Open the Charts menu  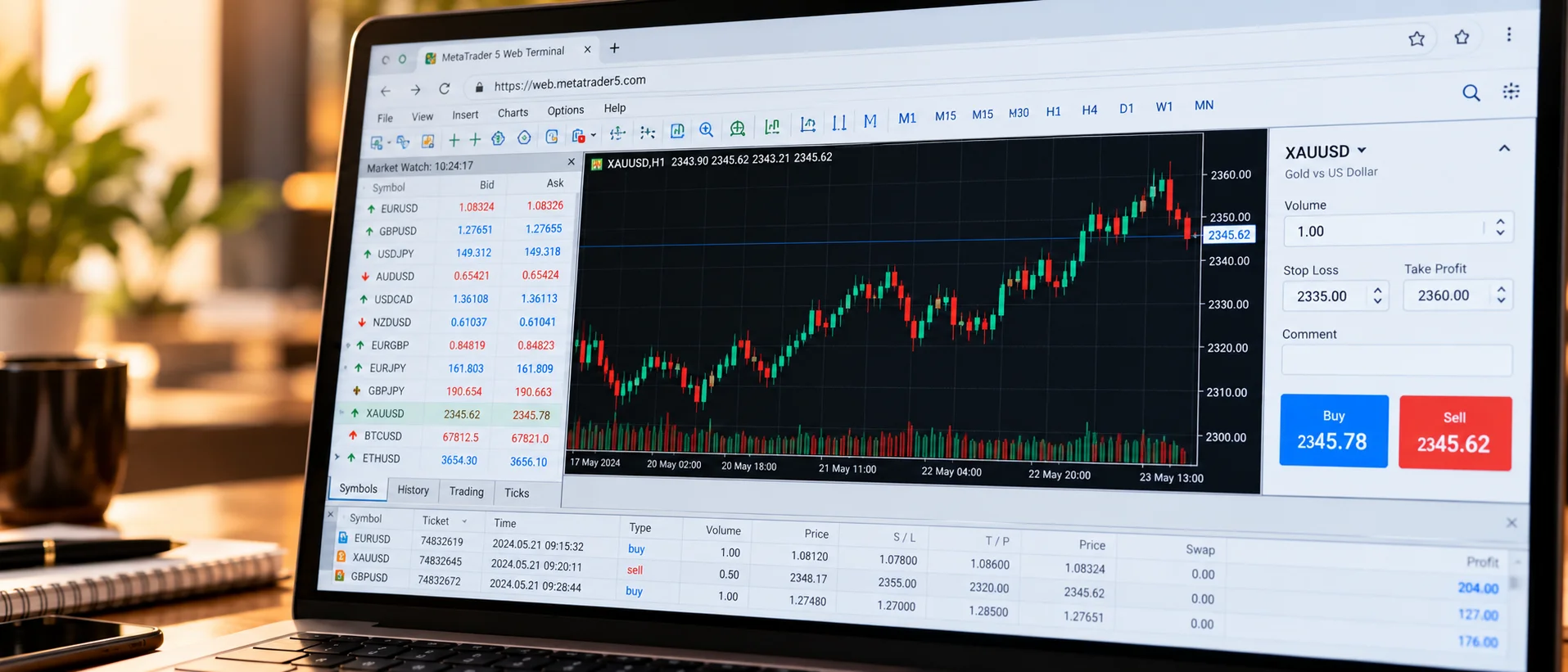click(513, 113)
